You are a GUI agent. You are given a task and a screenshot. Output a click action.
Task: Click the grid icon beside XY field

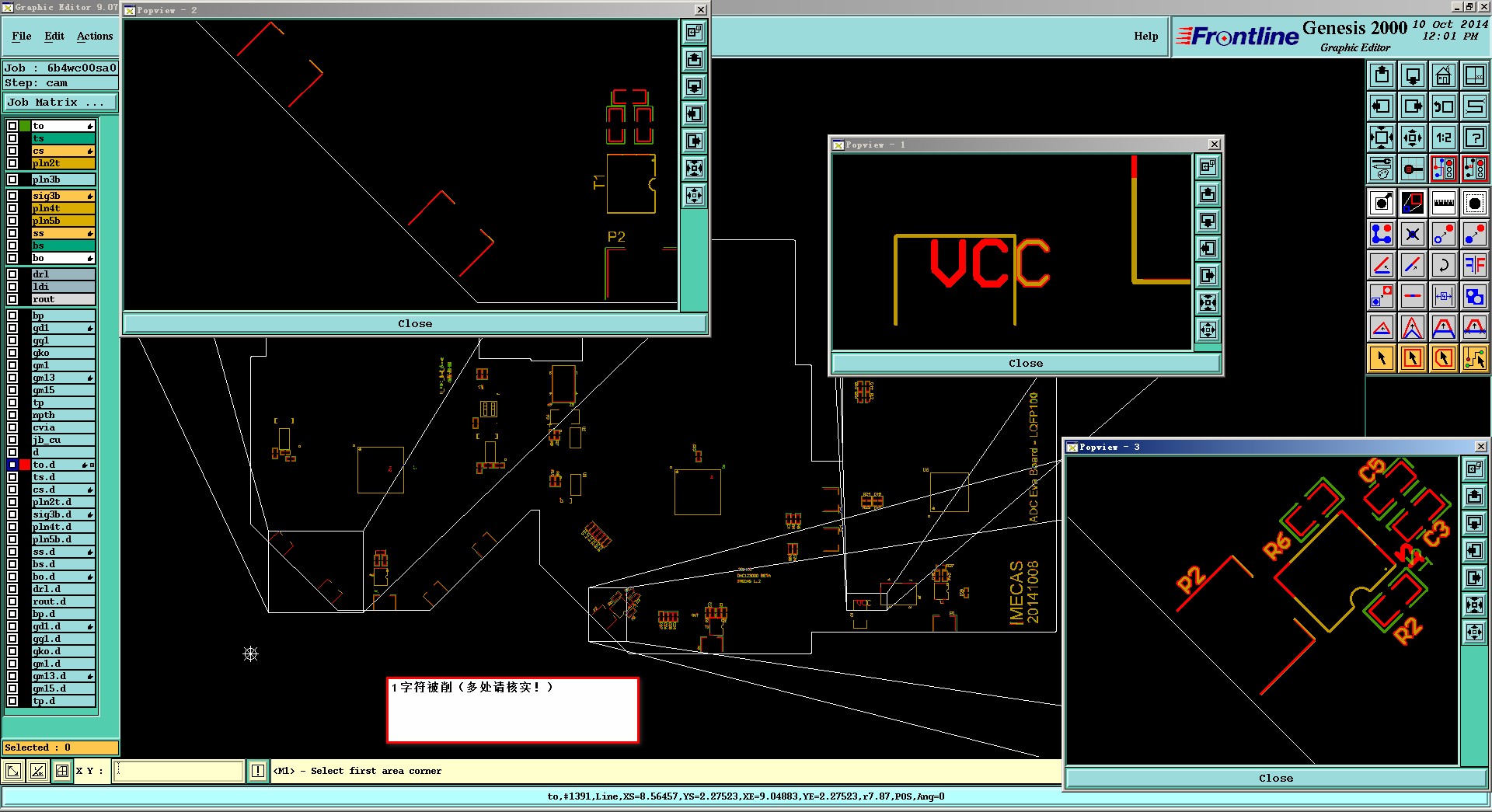tap(61, 771)
